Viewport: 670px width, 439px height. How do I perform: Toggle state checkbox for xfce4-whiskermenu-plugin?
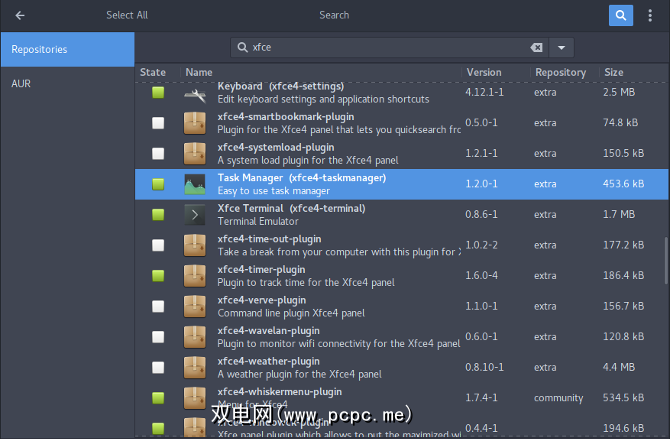tap(158, 398)
